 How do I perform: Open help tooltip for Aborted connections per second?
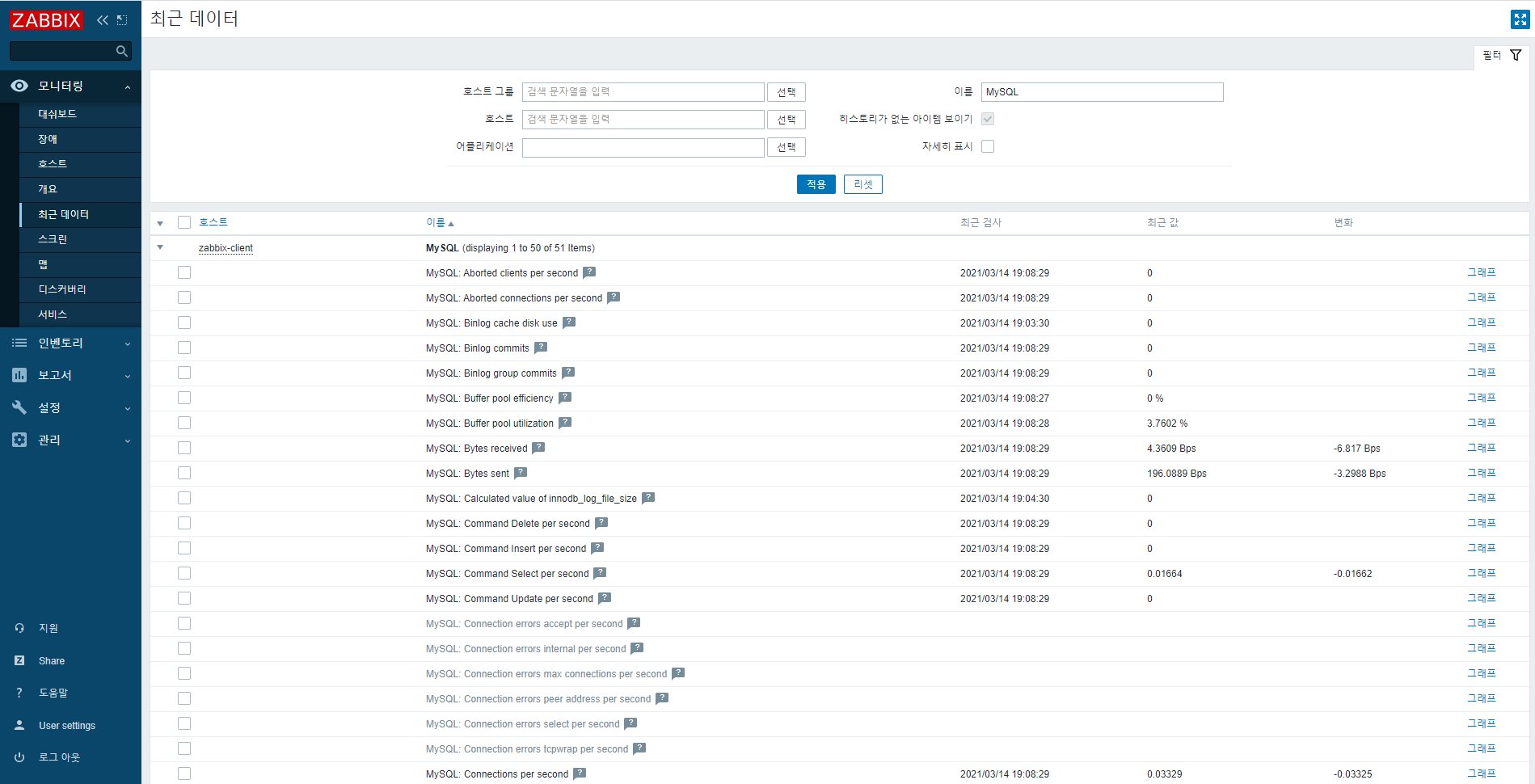coord(614,297)
